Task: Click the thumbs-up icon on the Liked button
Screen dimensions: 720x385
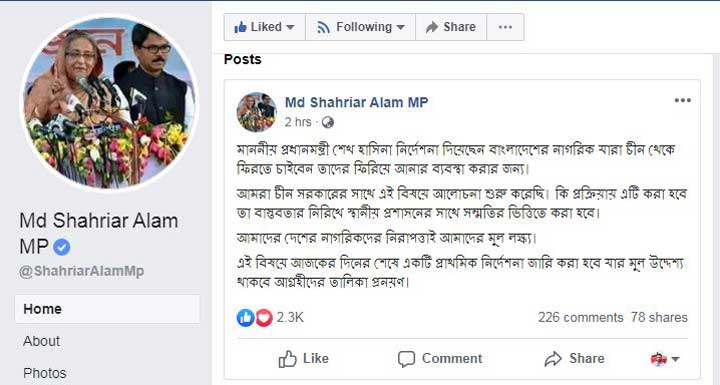Action: click(240, 27)
